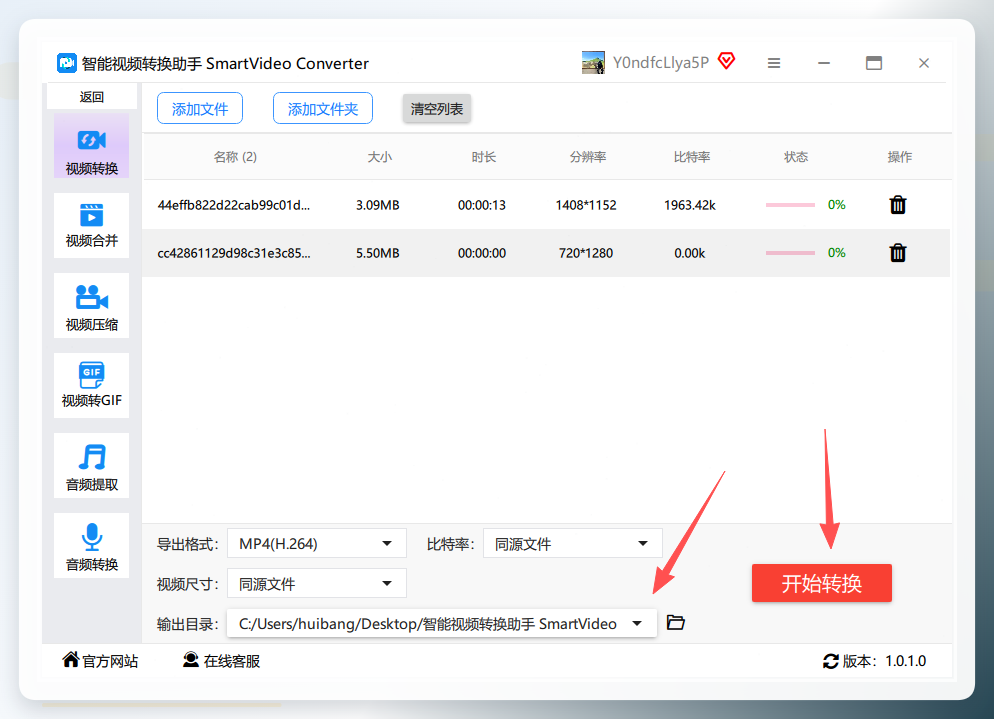Open the 视频转GIF tool
The height and width of the screenshot is (719, 994).
pyautogui.click(x=91, y=385)
